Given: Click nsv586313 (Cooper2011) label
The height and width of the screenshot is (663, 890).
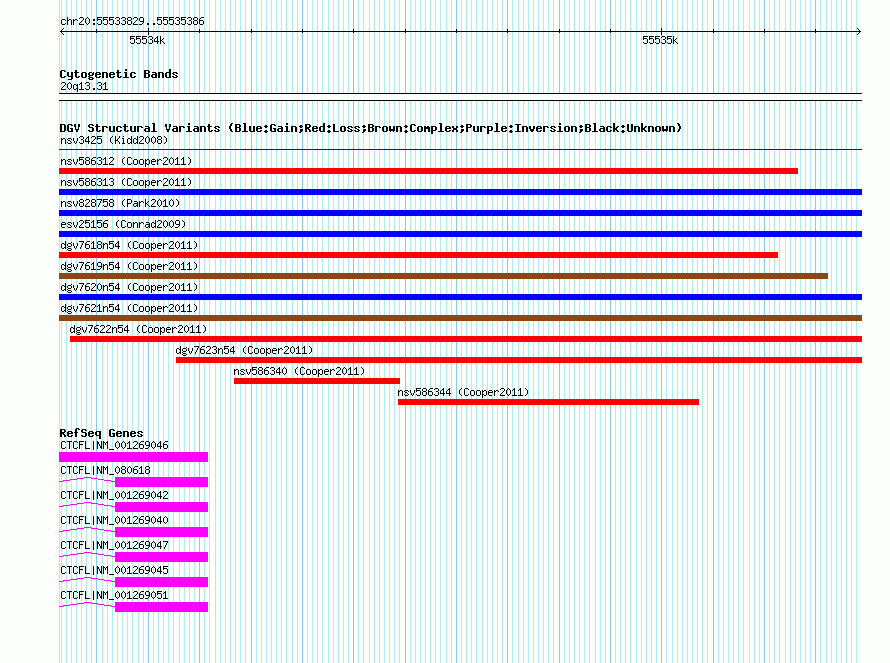Looking at the screenshot, I should tap(126, 182).
